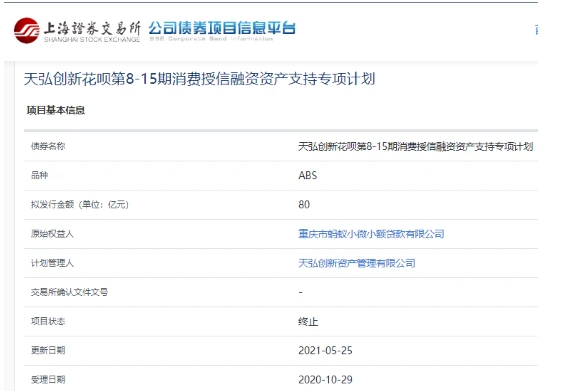Select the date 2020-10-29
The image size is (562, 391).
[x=325, y=380]
